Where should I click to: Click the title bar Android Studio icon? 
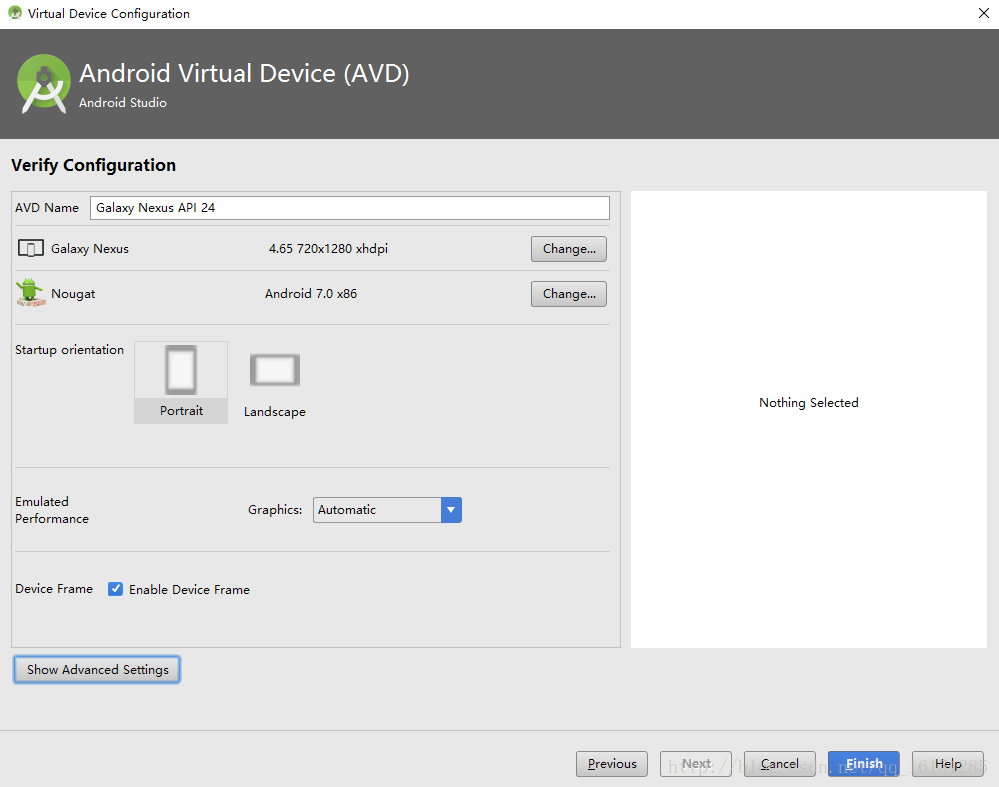15,13
